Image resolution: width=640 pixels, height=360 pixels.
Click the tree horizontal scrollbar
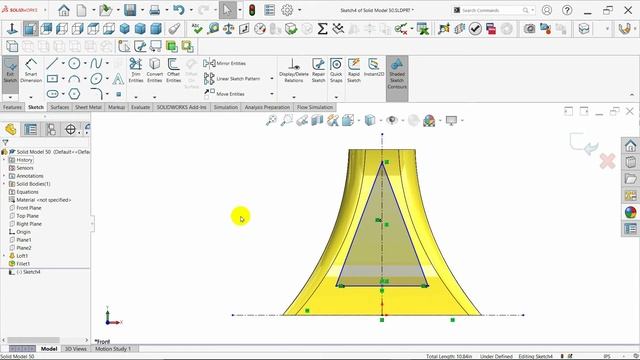pos(33,340)
